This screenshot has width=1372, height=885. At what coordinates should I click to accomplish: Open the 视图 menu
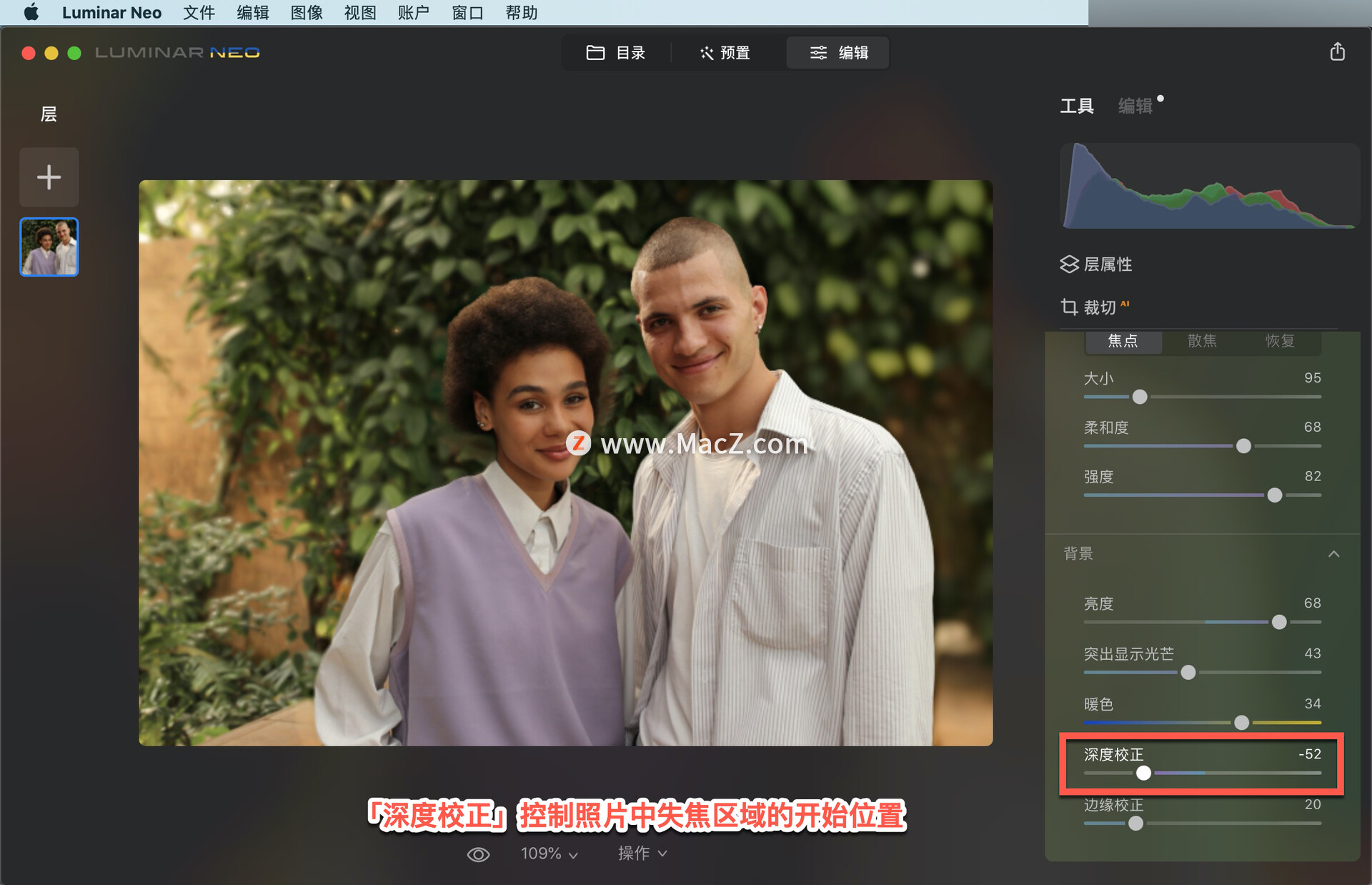pyautogui.click(x=360, y=12)
